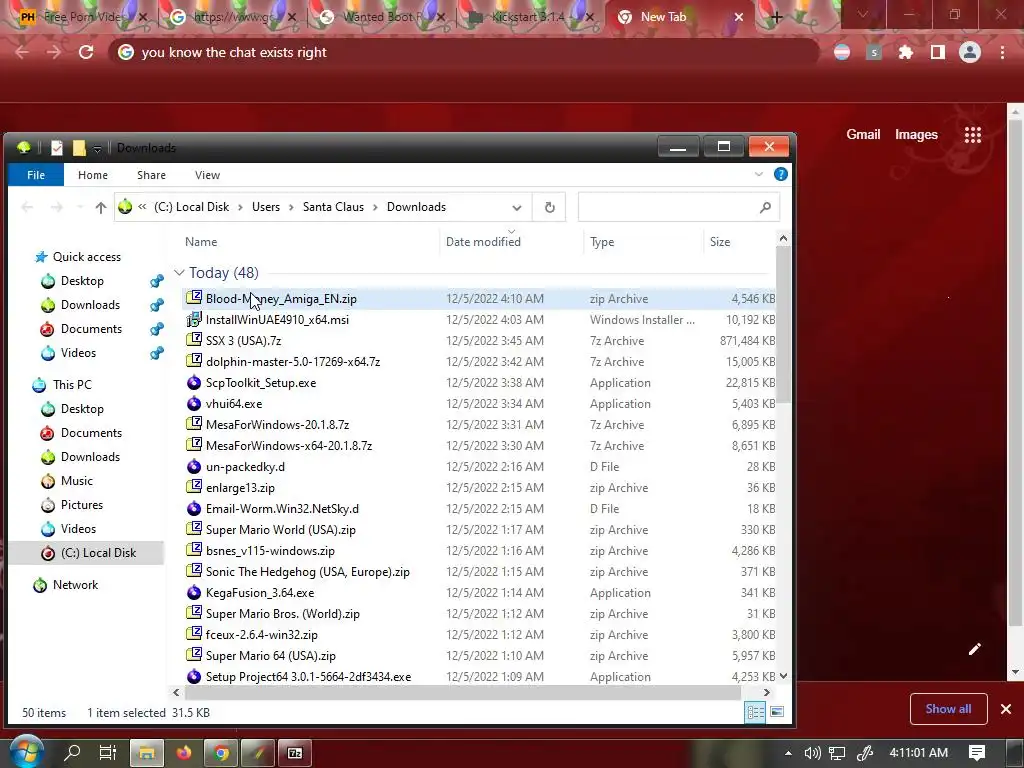Select Email-Worm.Win32.NetSky.d file
1024x768 pixels.
pyautogui.click(x=282, y=508)
